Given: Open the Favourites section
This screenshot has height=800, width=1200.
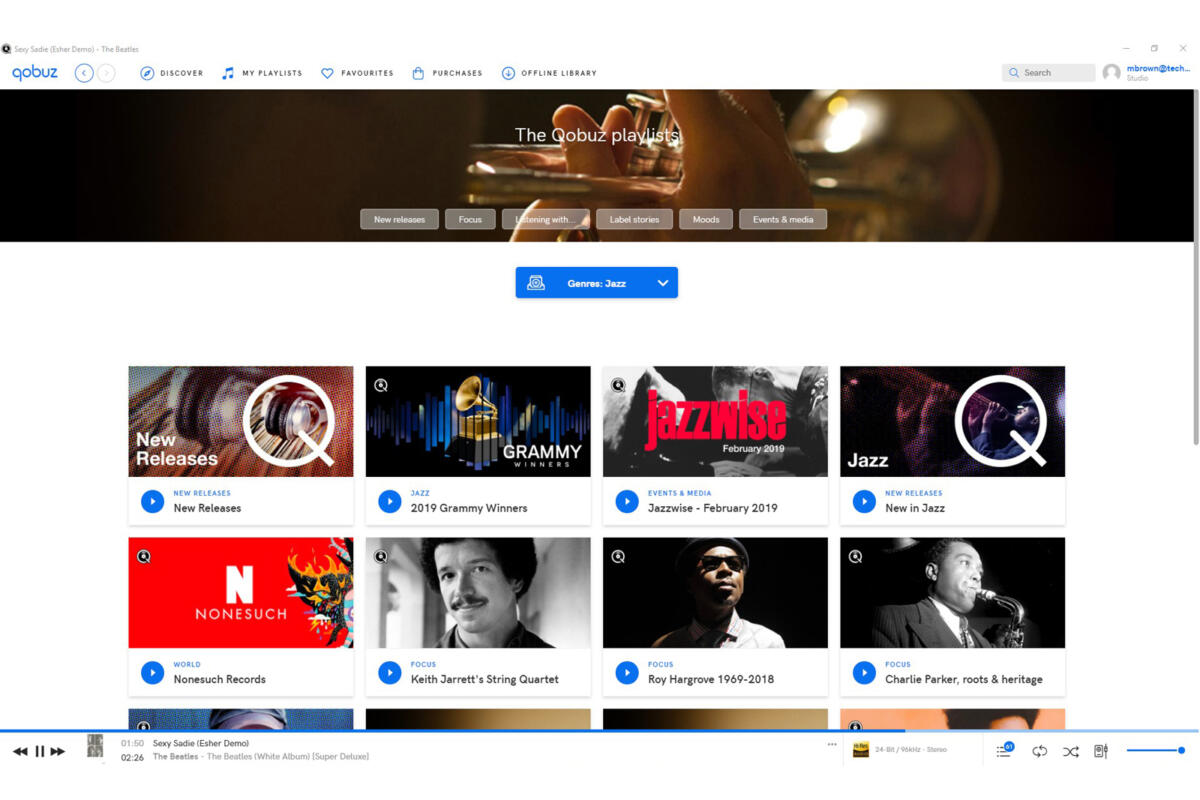Looking at the screenshot, I should 357,73.
